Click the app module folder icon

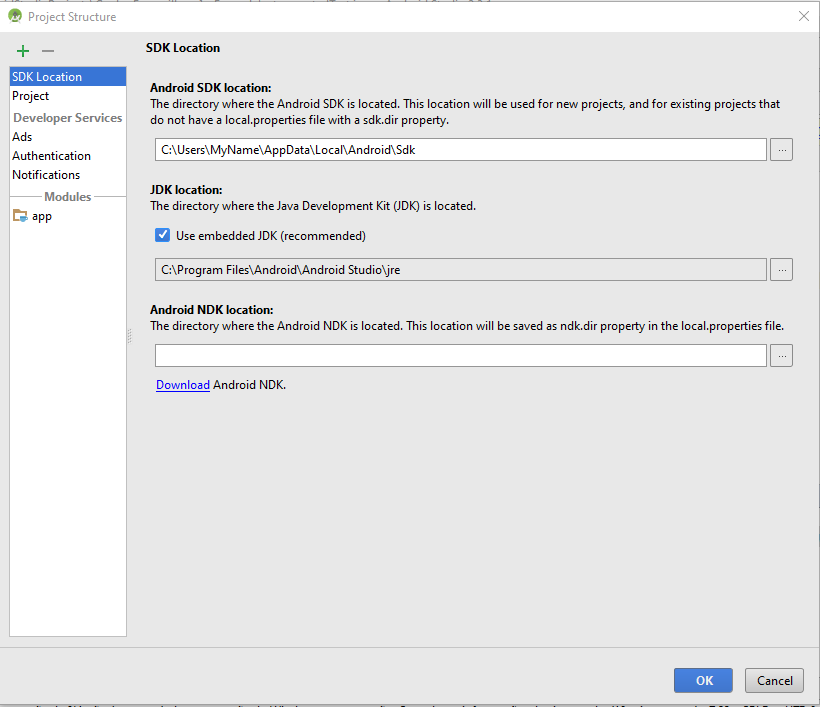pyautogui.click(x=20, y=216)
